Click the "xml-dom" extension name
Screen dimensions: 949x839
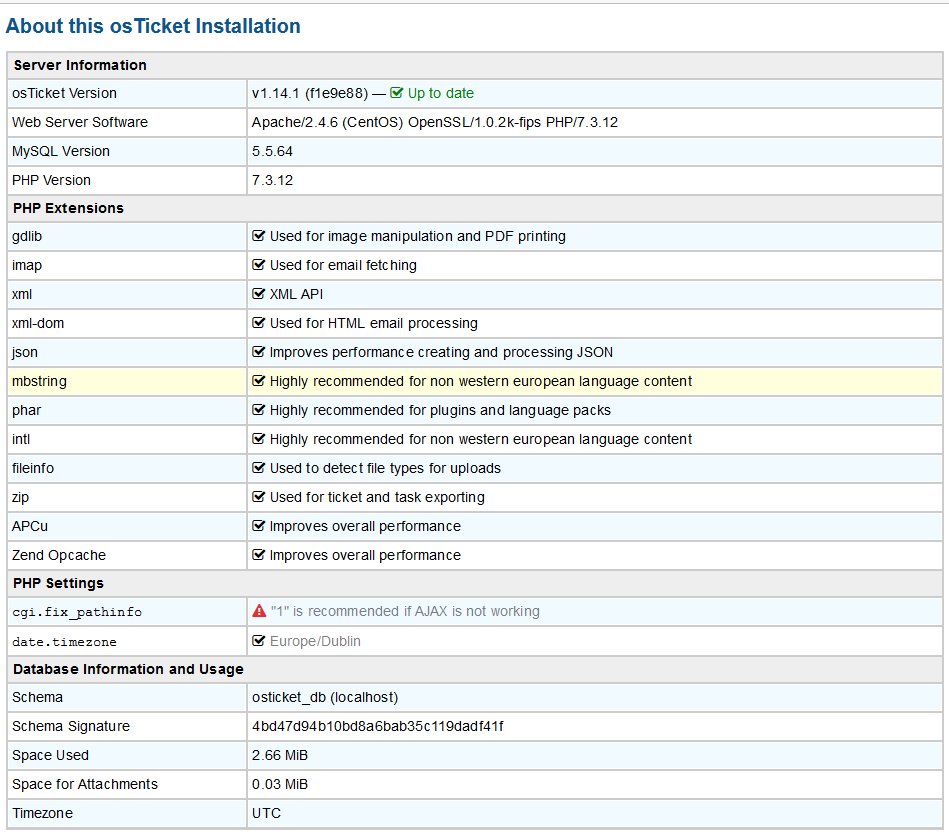[38, 323]
